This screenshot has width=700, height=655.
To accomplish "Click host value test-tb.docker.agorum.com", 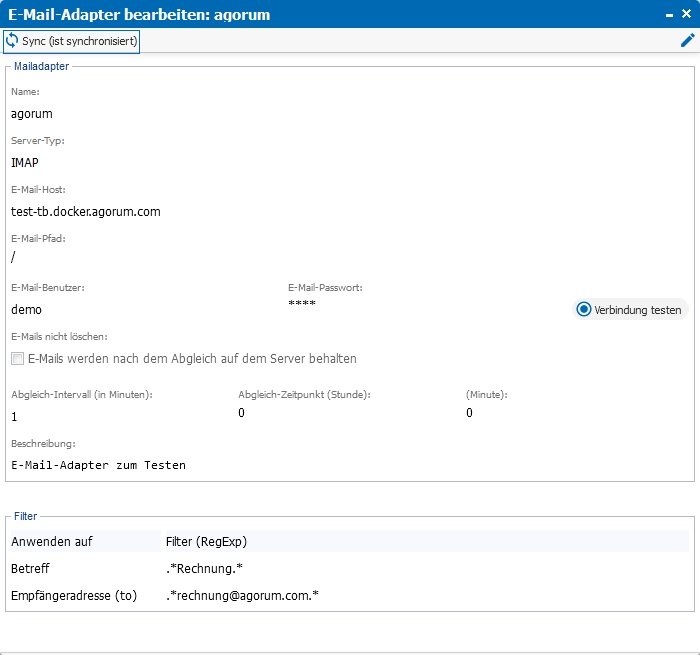I will (86, 212).
